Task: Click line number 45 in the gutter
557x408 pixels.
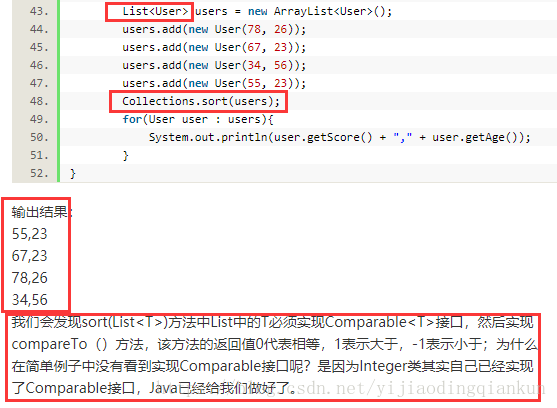Action: [39, 48]
